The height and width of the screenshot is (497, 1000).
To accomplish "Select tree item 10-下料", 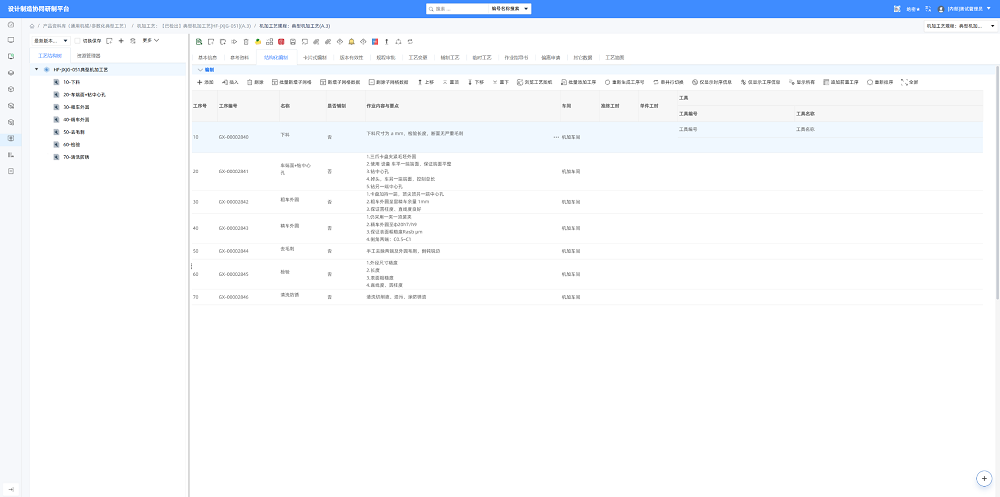I will click(71, 82).
